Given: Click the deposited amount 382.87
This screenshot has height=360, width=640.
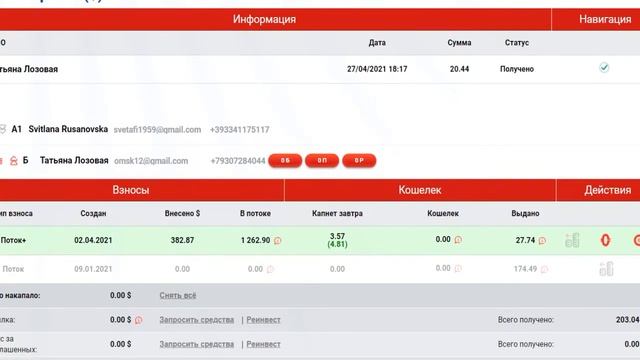Looking at the screenshot, I should pyautogui.click(x=182, y=240).
